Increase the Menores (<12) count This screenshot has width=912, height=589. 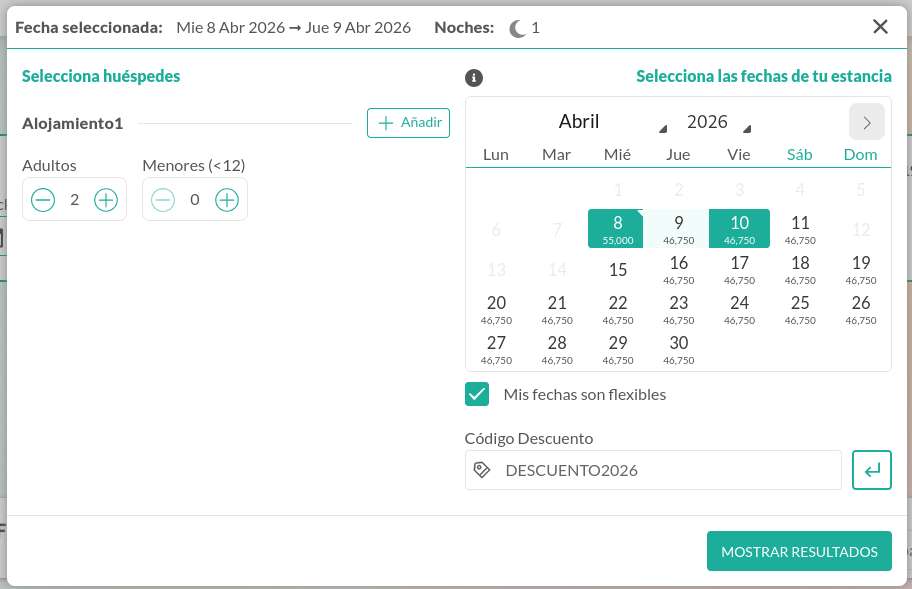click(x=227, y=200)
